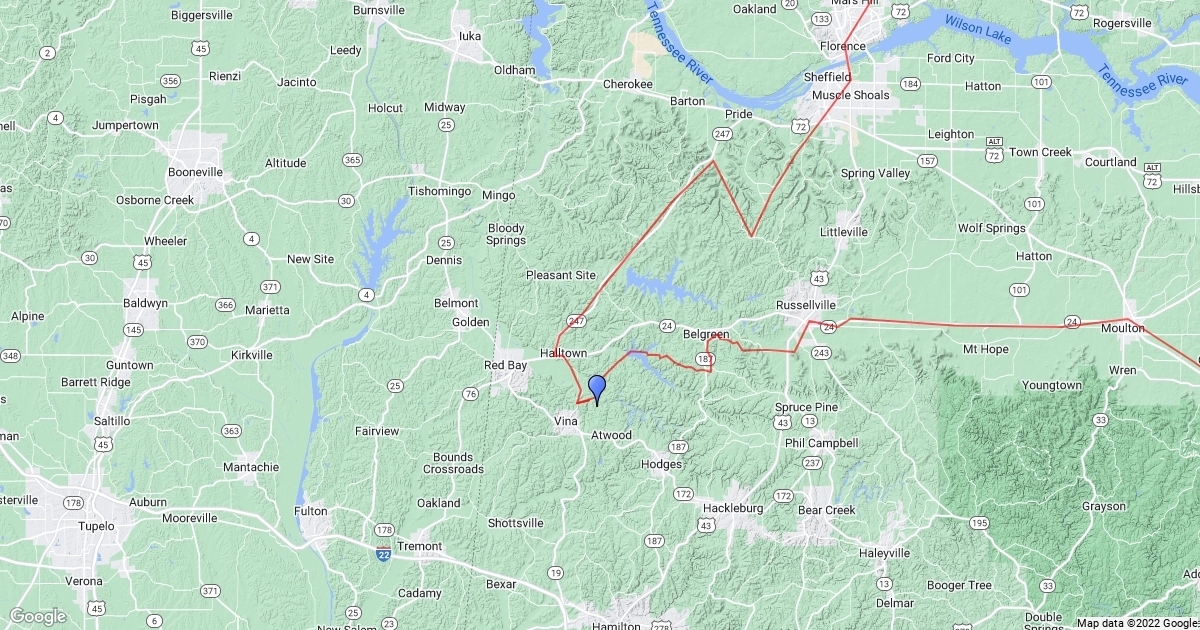
Task: Select route 184 shield near Muscle Shoals
Action: tap(910, 84)
